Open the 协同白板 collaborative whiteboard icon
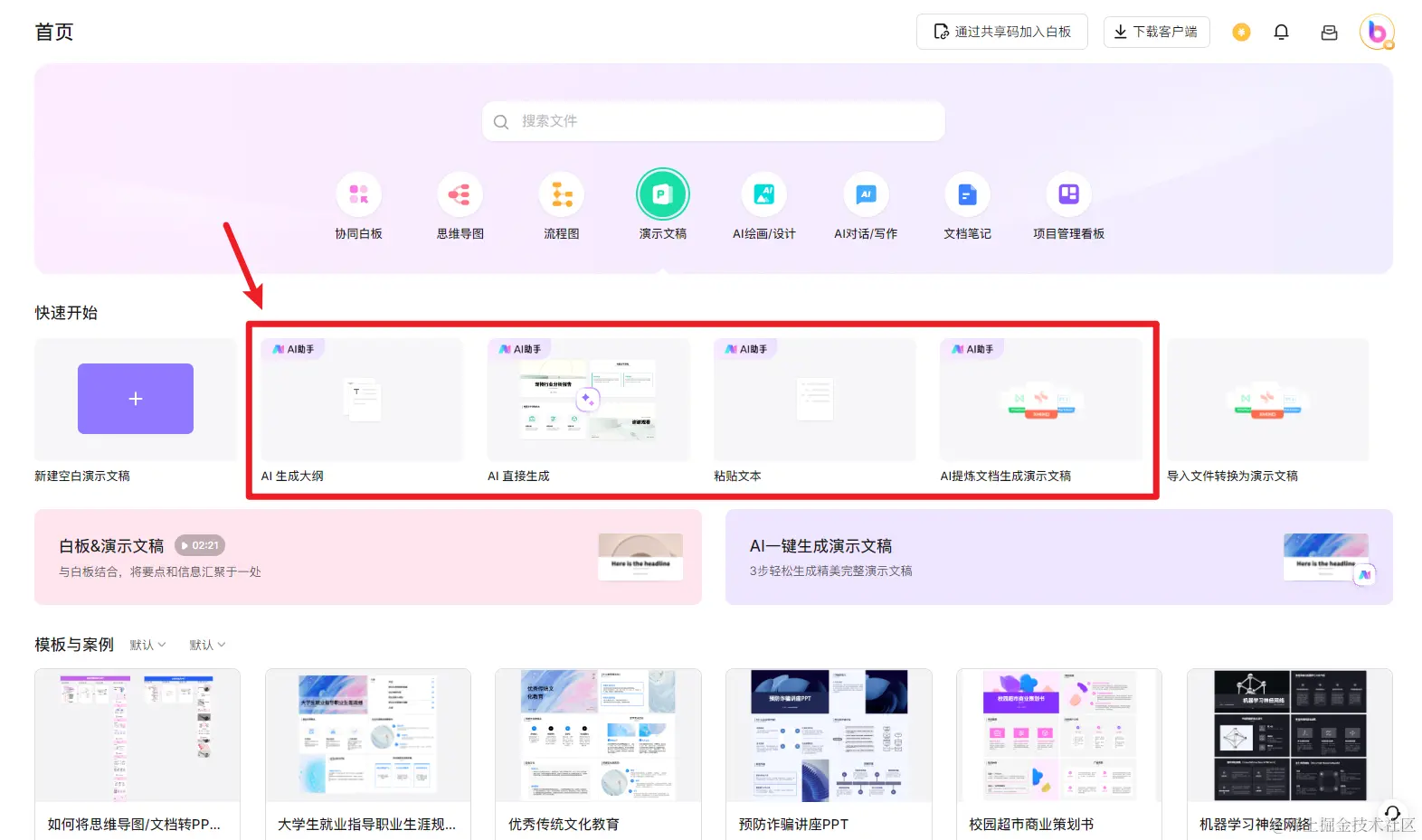1422x840 pixels. pyautogui.click(x=358, y=194)
